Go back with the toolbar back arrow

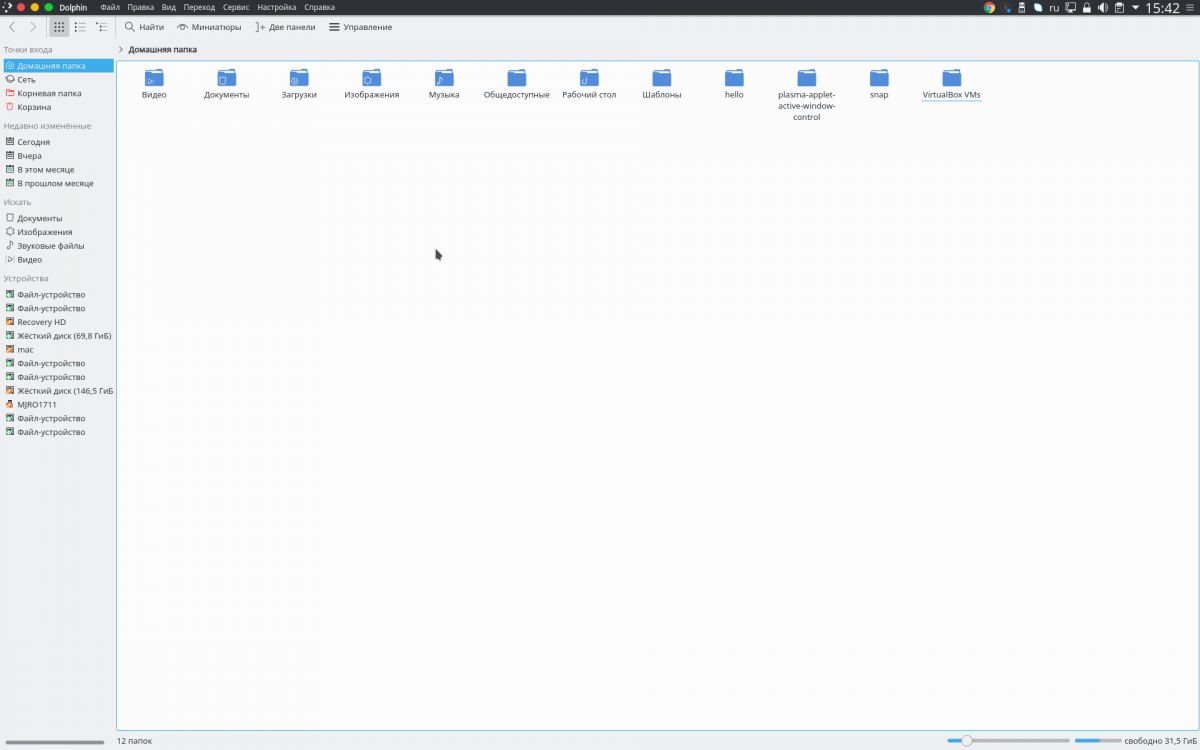point(12,27)
